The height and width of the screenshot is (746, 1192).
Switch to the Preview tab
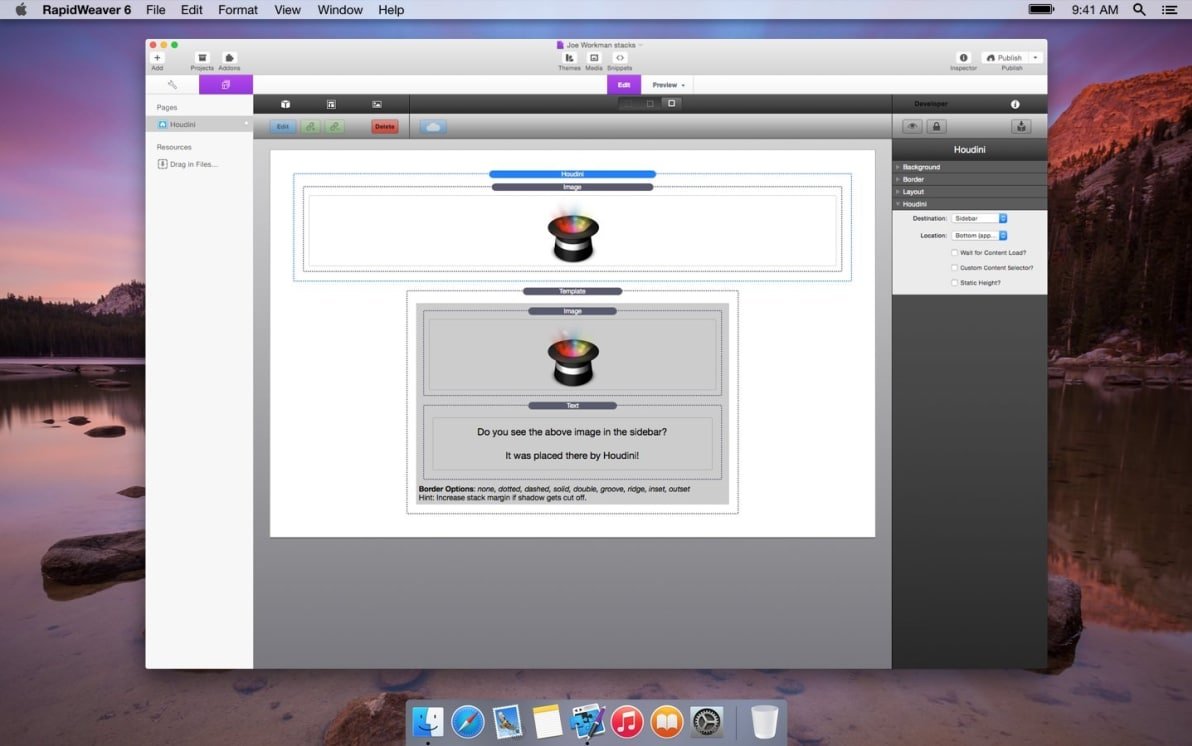pos(668,85)
